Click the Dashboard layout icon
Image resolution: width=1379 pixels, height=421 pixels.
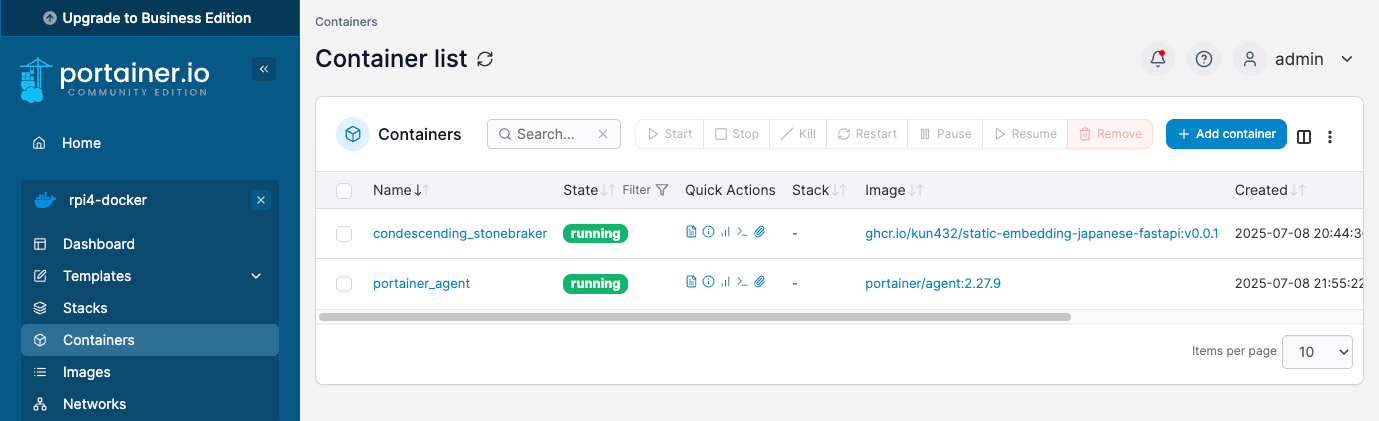point(40,244)
